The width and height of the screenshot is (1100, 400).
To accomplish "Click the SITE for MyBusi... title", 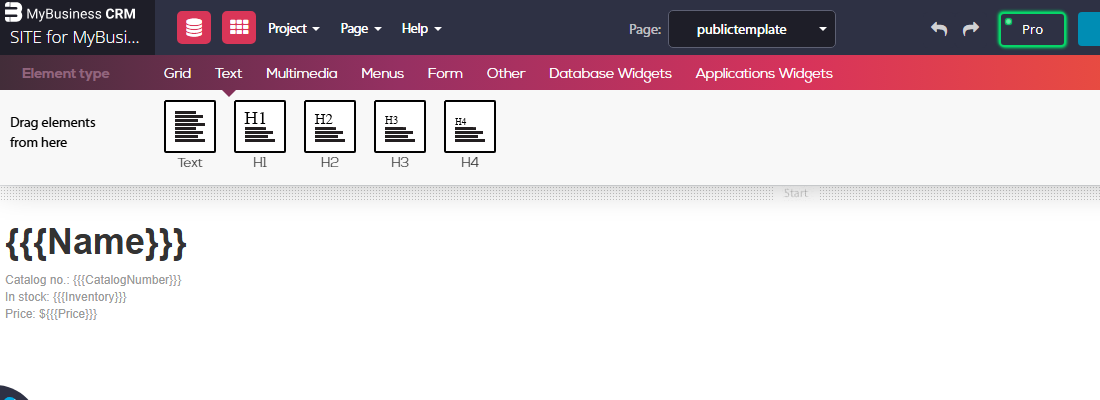I will click(x=75, y=37).
